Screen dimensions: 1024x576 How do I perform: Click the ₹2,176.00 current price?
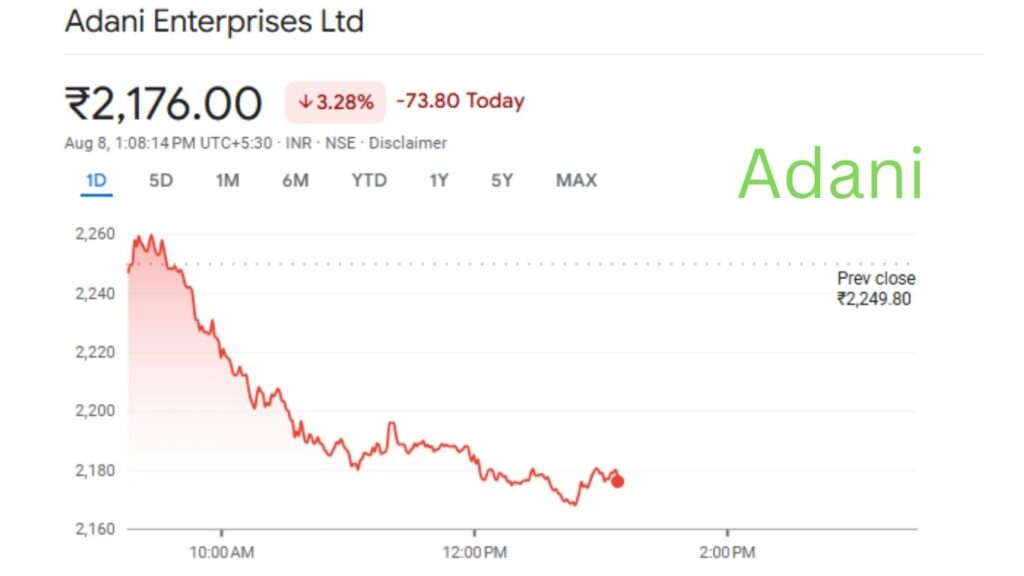coord(164,103)
